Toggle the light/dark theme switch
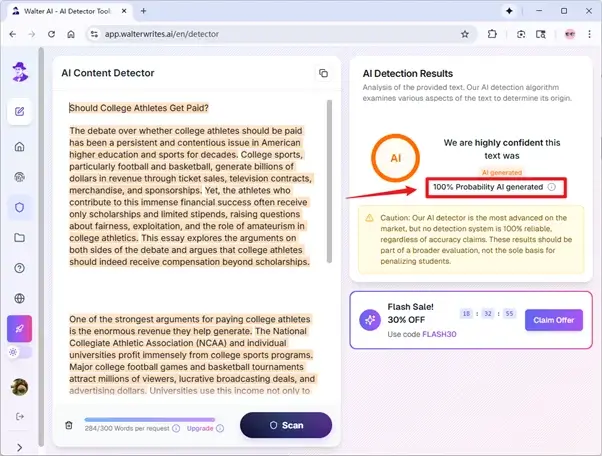This screenshot has width=602, height=456. (x=19, y=352)
